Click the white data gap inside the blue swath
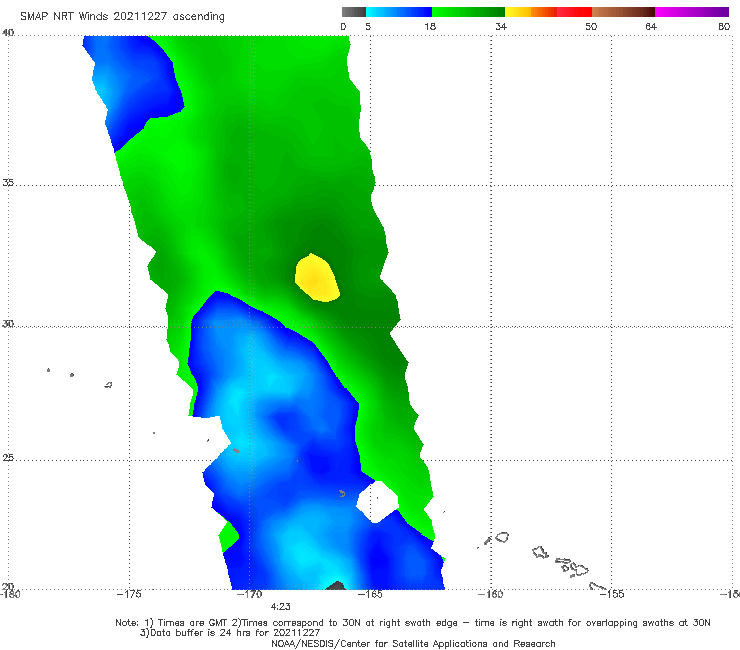Viewport: 740px width, 650px height. [x=377, y=502]
